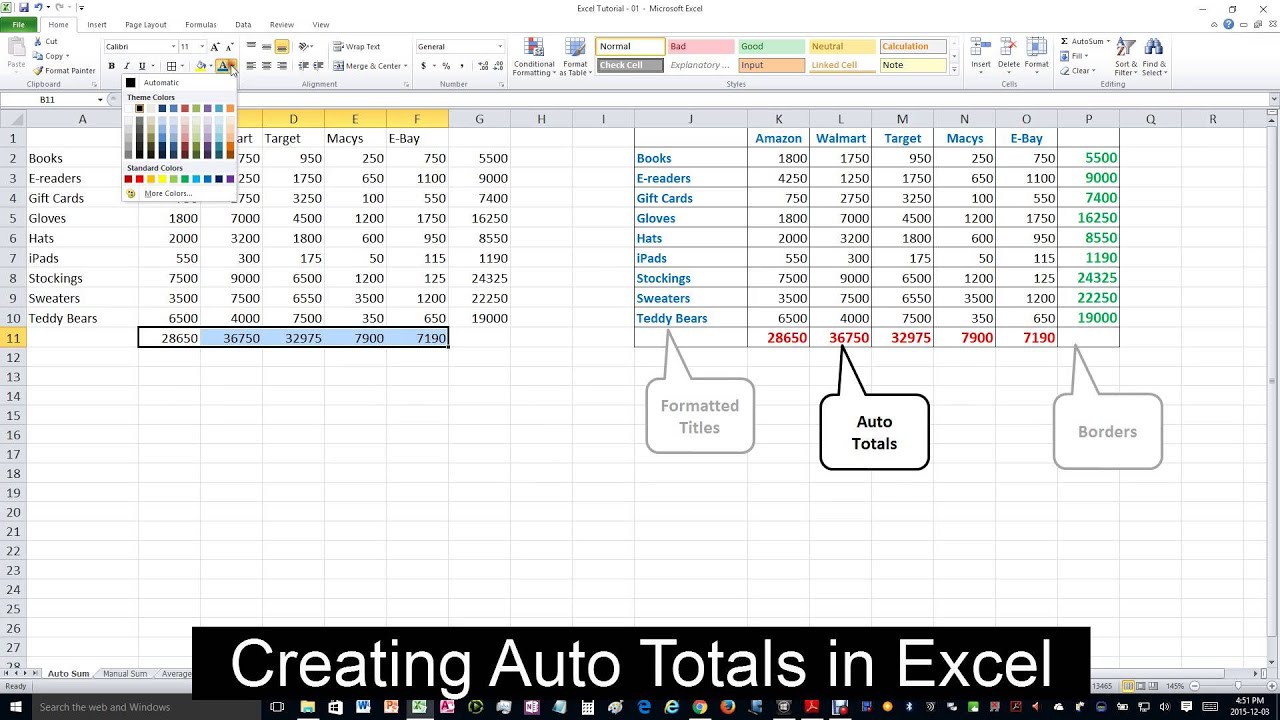Toggle Bottom Align vertical alignment

(x=282, y=46)
